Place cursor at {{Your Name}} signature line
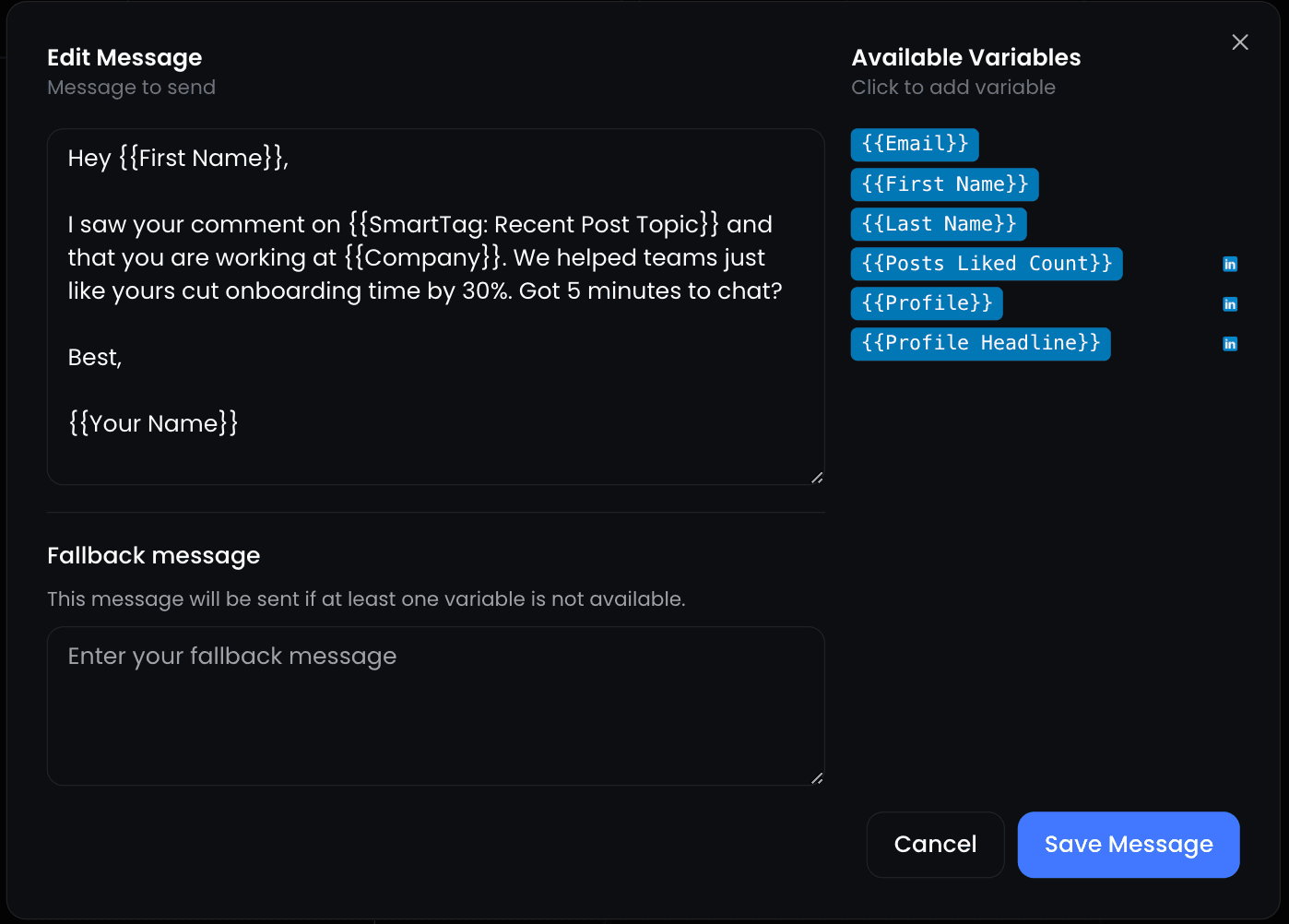1289x924 pixels. pos(153,423)
